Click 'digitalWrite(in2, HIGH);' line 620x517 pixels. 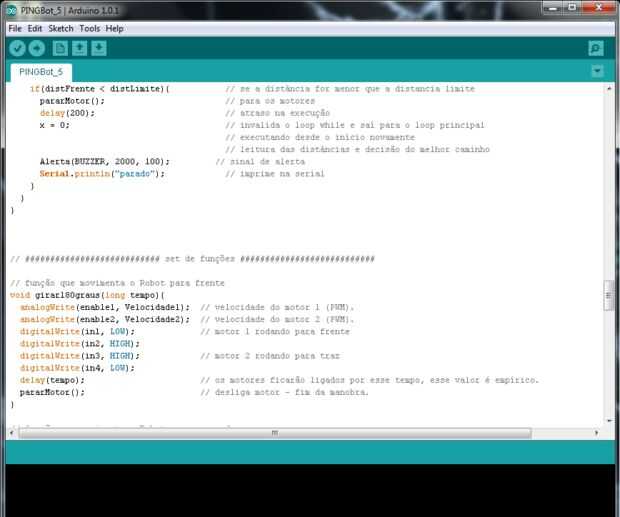tap(79, 344)
